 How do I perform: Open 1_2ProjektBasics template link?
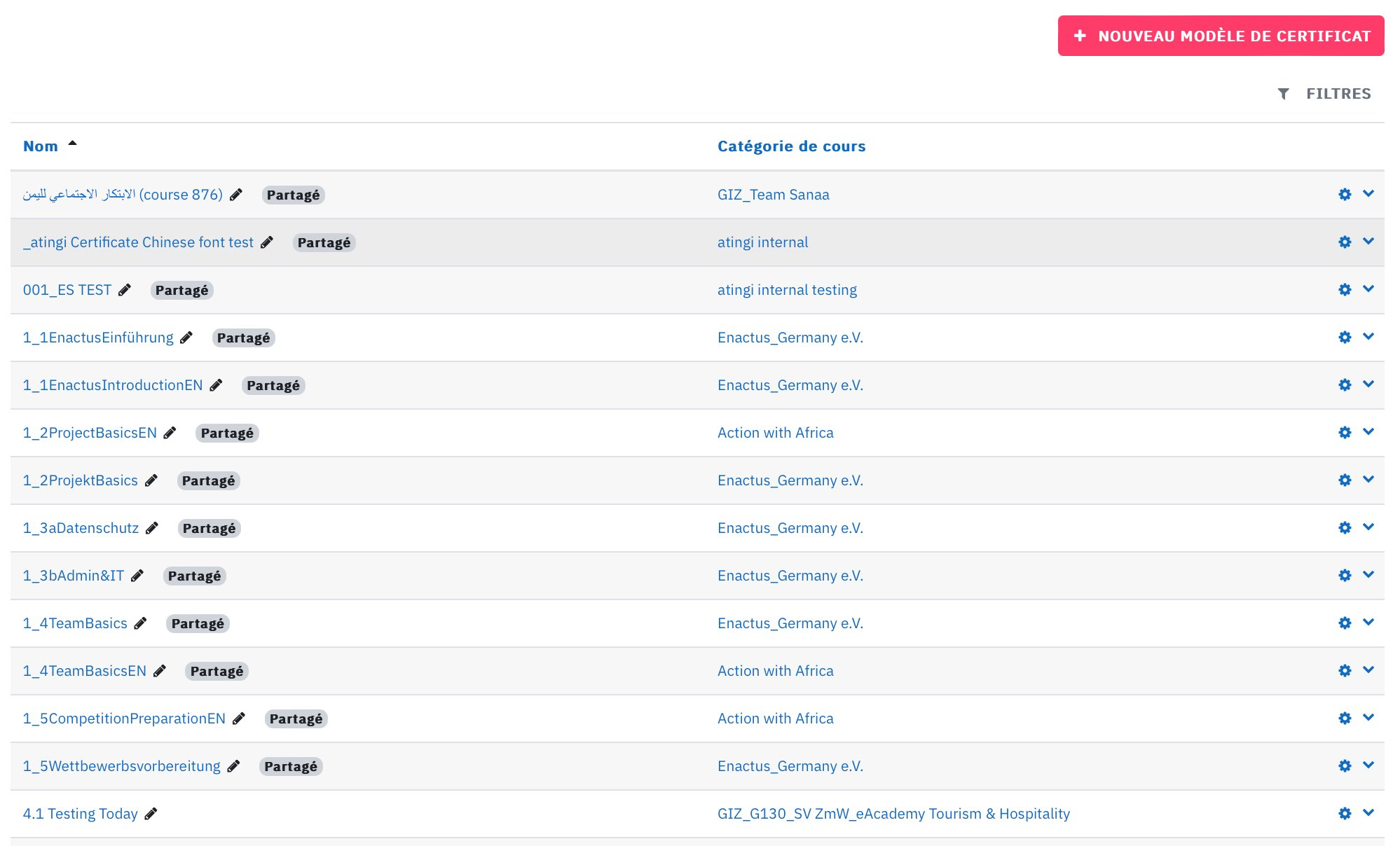[81, 480]
